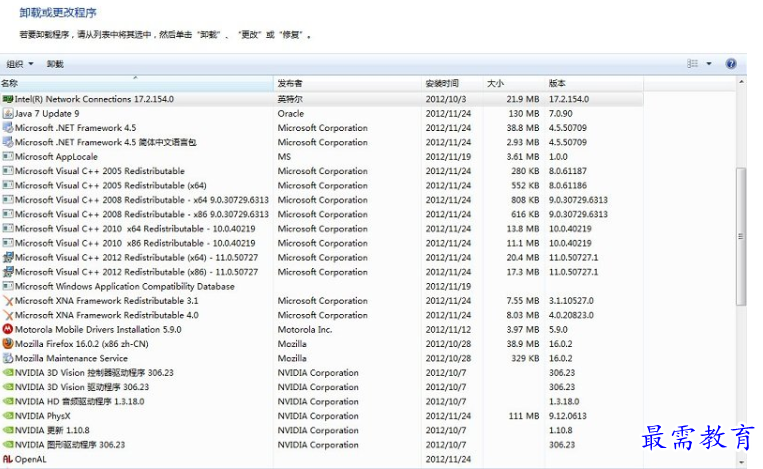Change the view using the view layout icon
763x469 pixels.
692,64
